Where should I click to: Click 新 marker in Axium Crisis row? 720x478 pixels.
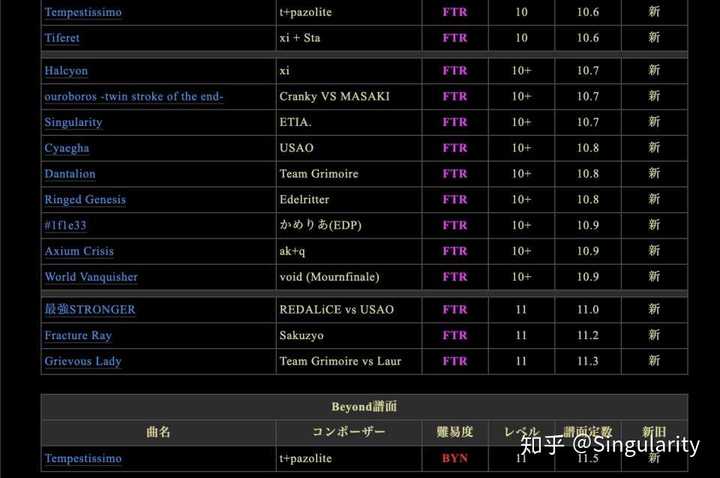click(x=654, y=251)
